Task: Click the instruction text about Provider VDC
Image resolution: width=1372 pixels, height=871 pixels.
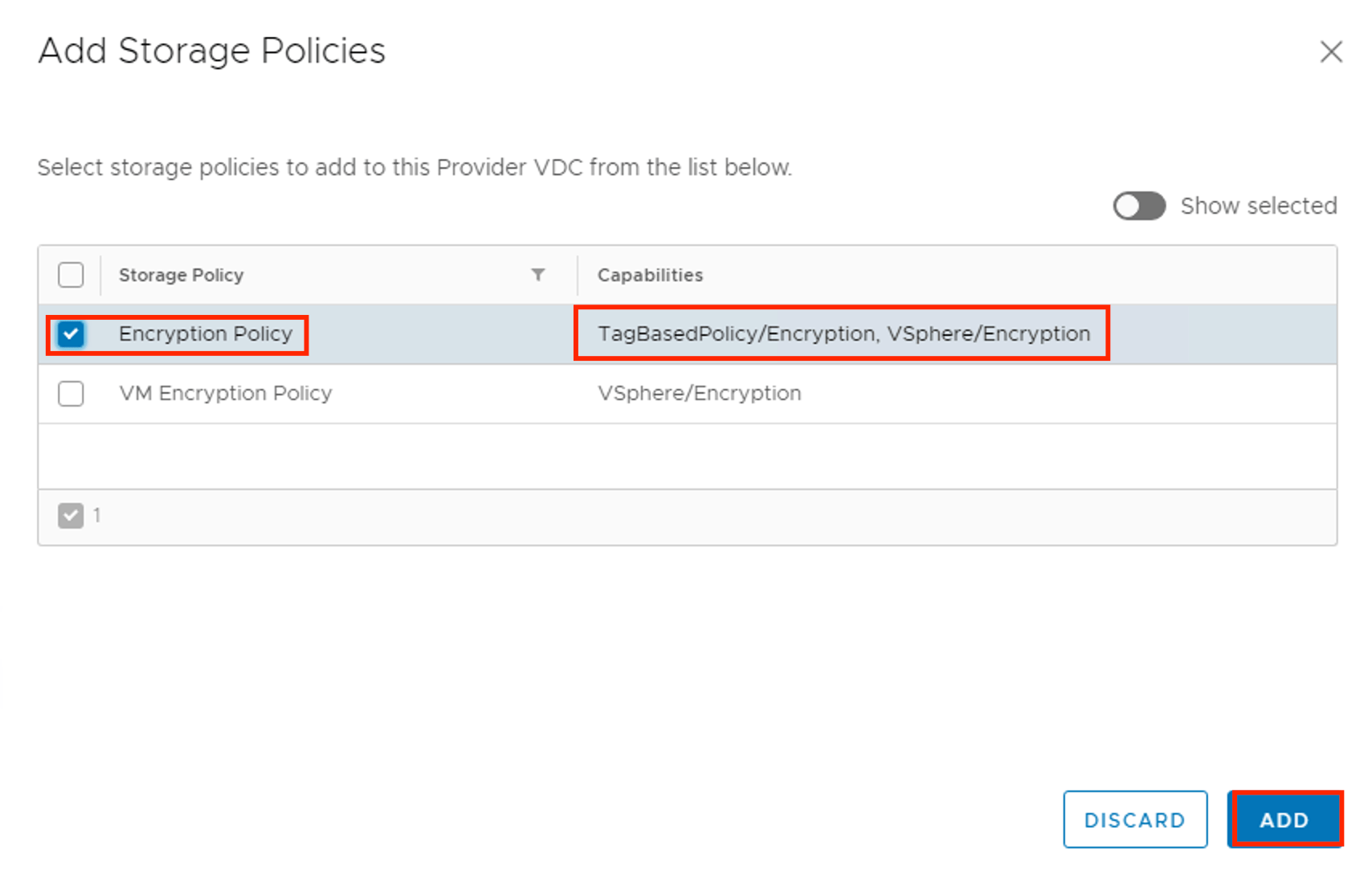Action: point(414,168)
